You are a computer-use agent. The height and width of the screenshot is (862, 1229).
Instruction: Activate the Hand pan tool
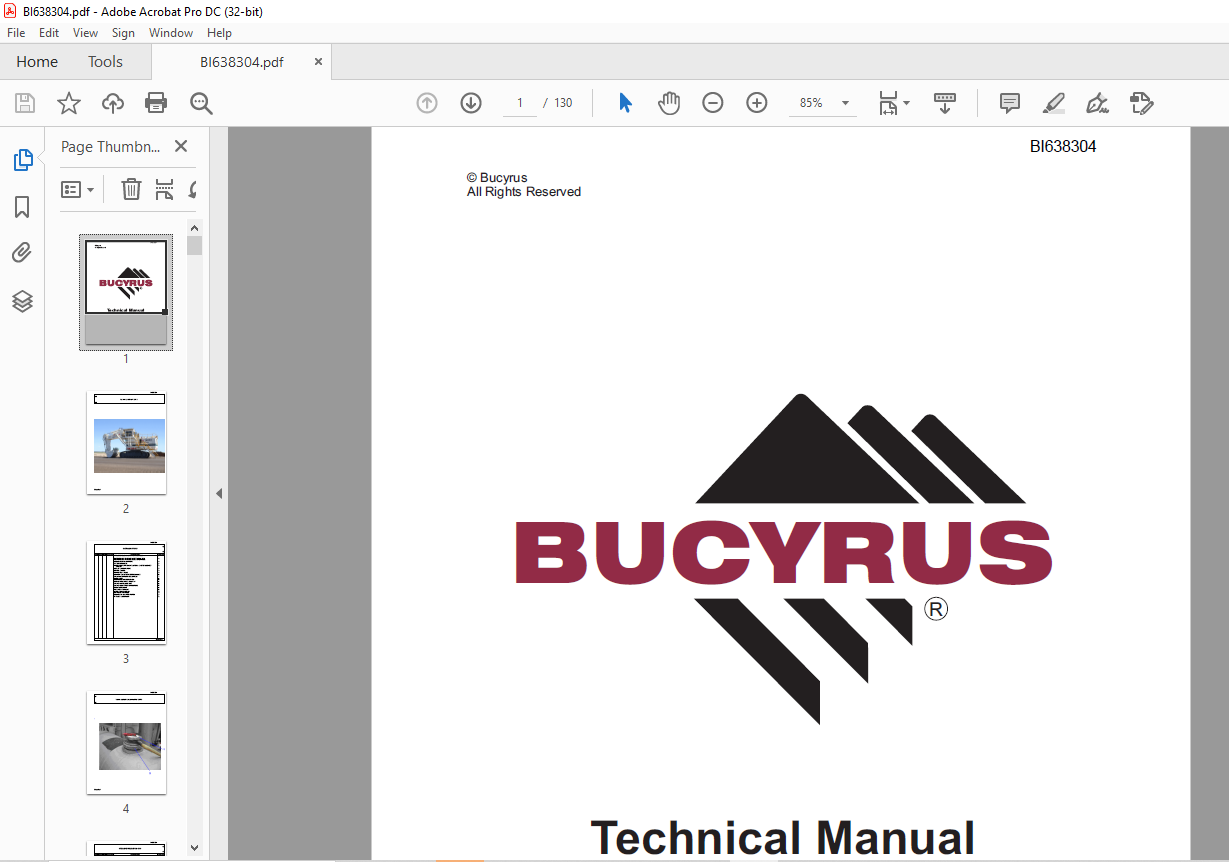point(669,103)
